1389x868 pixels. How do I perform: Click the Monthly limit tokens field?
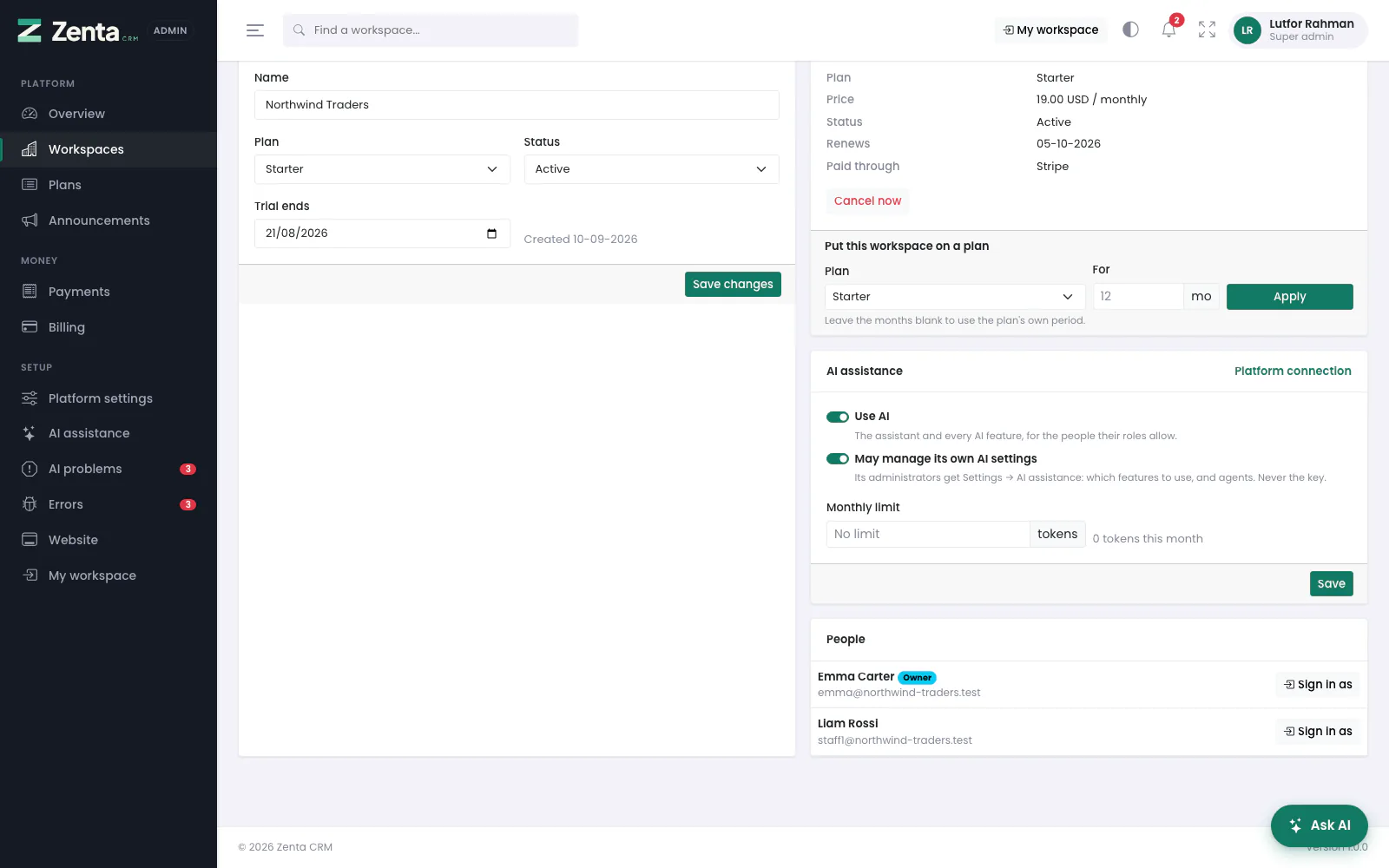pyautogui.click(x=927, y=535)
